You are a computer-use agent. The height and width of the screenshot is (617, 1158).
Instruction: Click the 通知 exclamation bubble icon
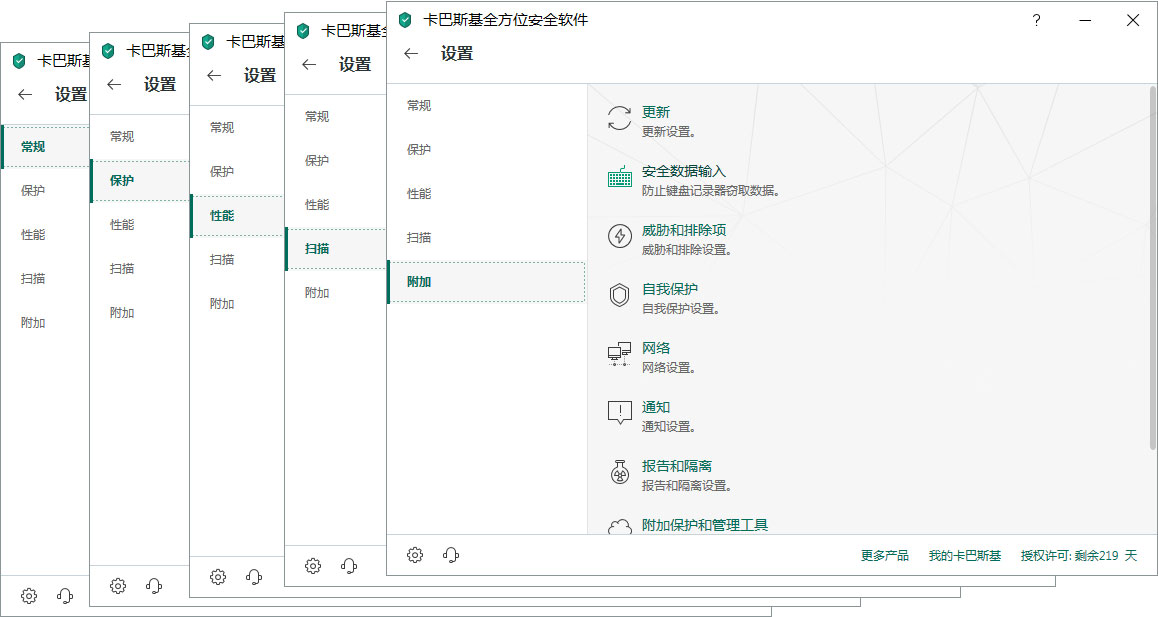pyautogui.click(x=620, y=413)
